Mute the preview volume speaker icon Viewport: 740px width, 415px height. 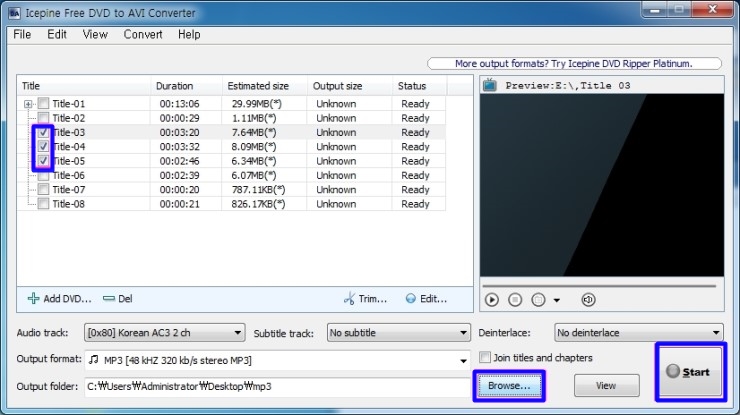click(x=588, y=300)
